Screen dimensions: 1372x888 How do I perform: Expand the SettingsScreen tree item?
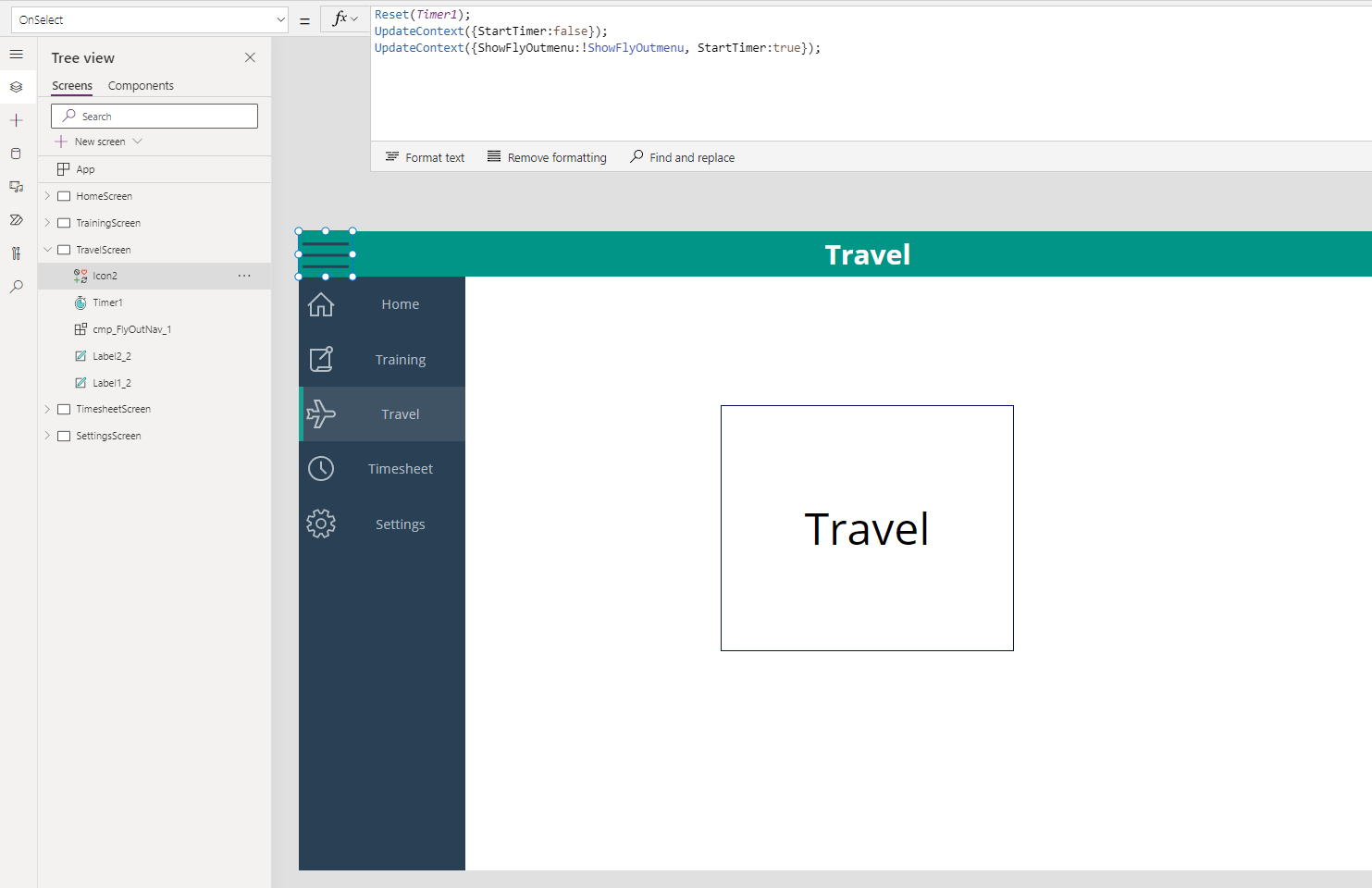click(x=47, y=435)
